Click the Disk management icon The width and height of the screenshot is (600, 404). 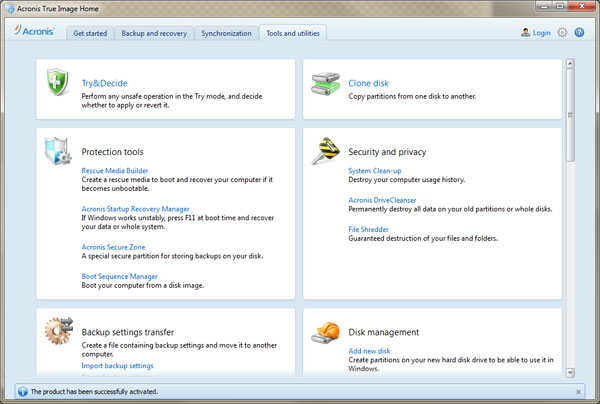pyautogui.click(x=323, y=331)
